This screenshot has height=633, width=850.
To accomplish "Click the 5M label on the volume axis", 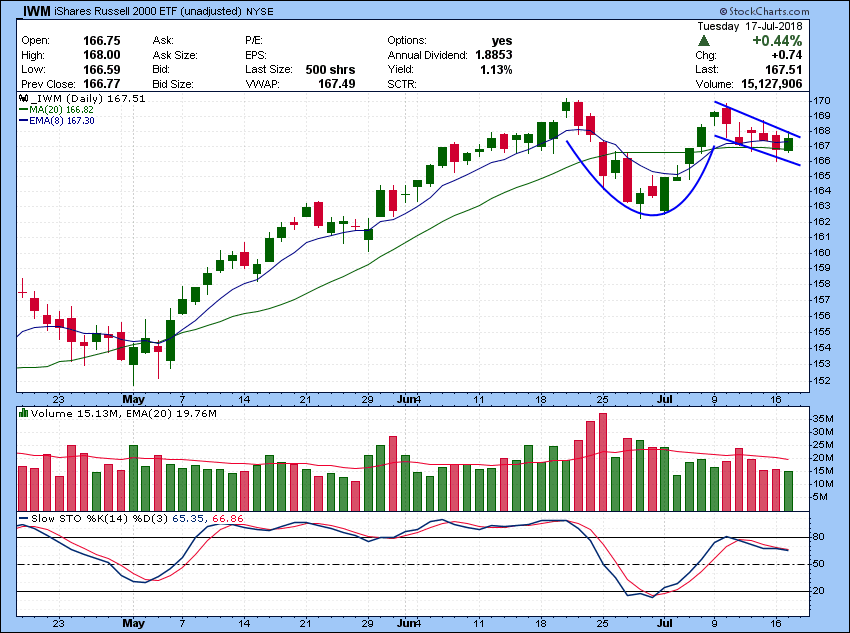I will point(821,497).
